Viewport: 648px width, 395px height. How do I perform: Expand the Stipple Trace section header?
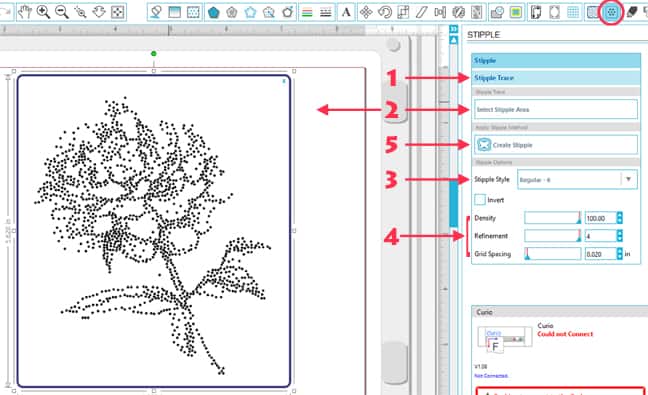(556, 78)
